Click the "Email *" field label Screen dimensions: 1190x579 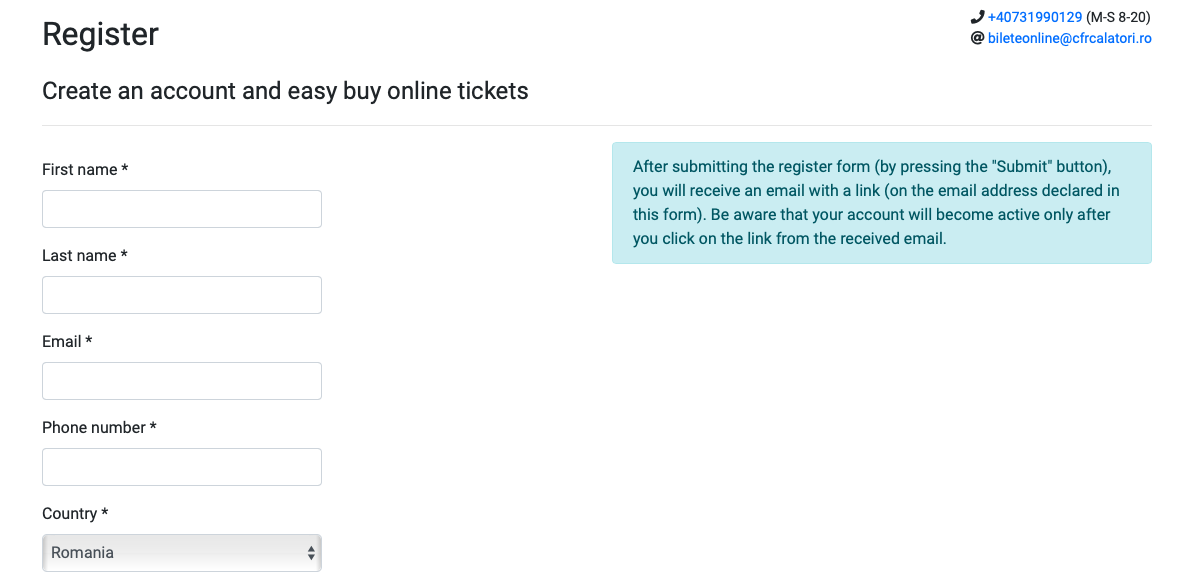pos(67,341)
